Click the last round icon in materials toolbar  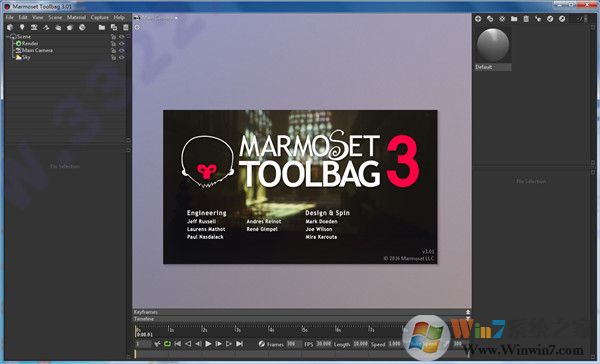[x=562, y=18]
